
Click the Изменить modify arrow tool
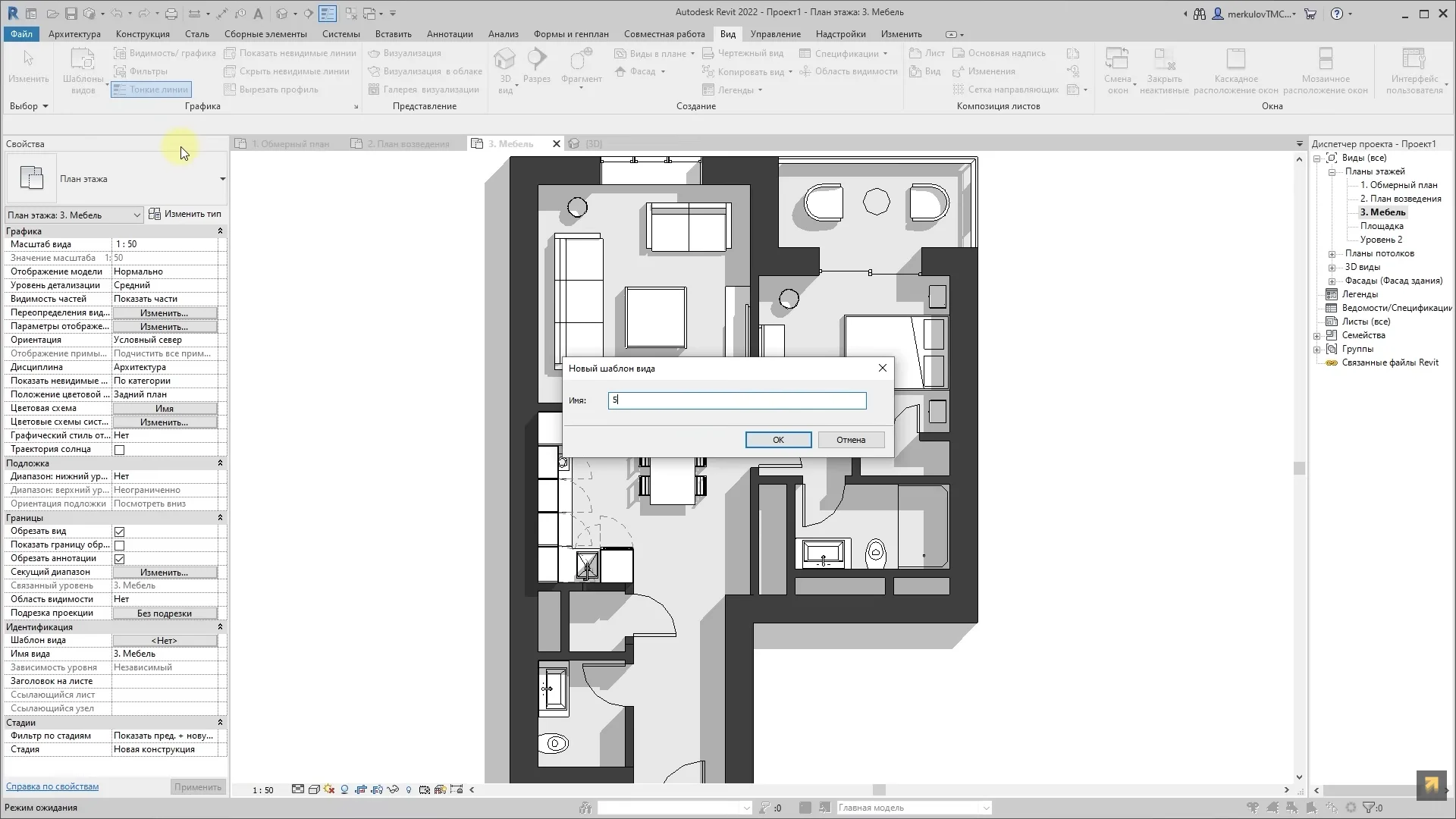coord(28,66)
